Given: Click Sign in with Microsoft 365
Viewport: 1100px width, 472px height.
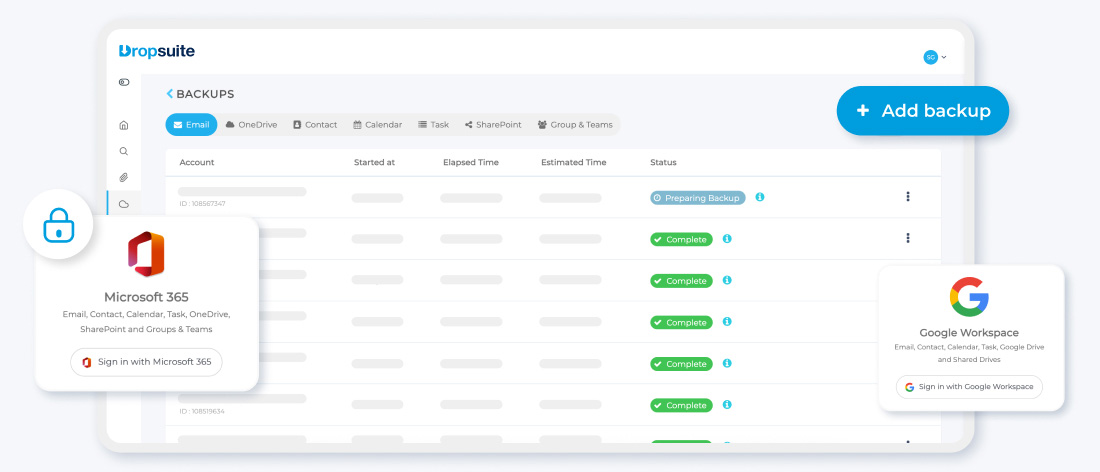Looking at the screenshot, I should tap(146, 362).
